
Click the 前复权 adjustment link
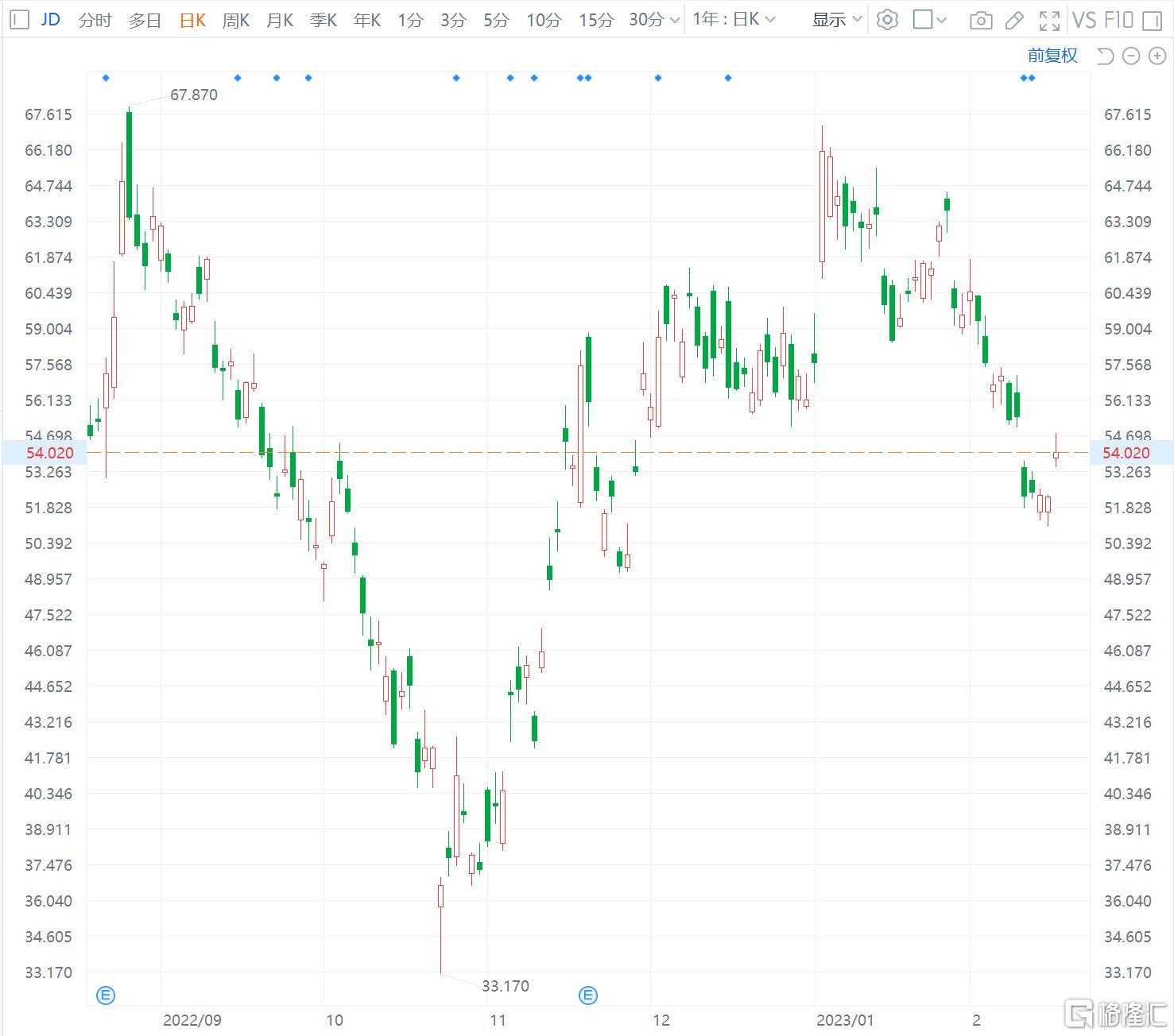pos(1052,56)
